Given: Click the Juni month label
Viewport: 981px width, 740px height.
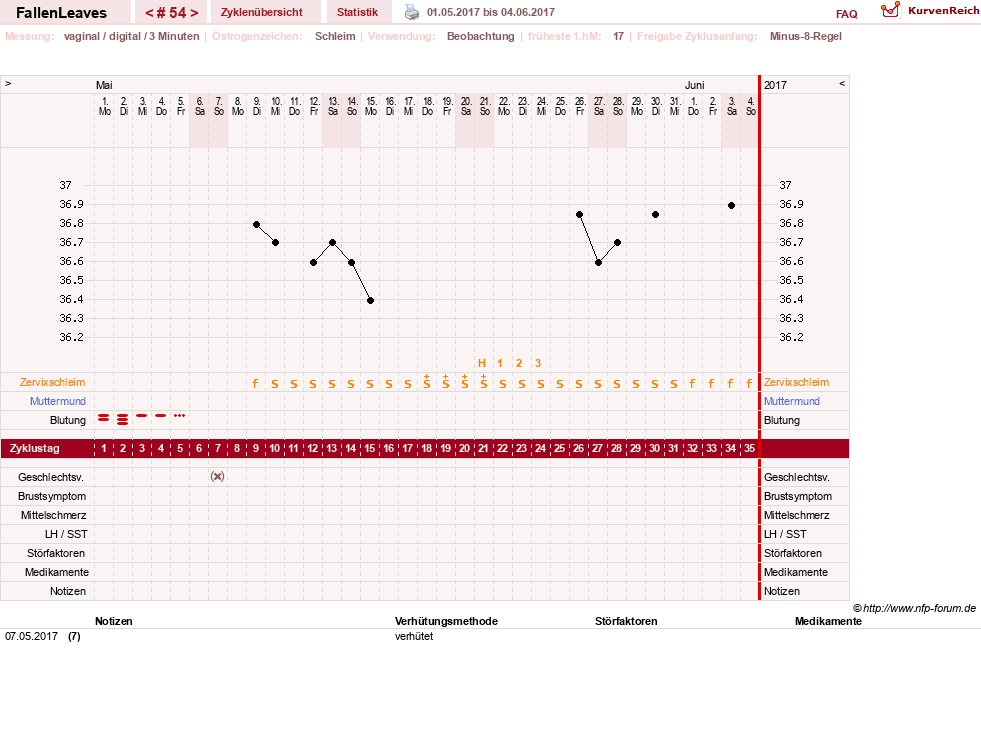Looking at the screenshot, I should click(x=694, y=85).
